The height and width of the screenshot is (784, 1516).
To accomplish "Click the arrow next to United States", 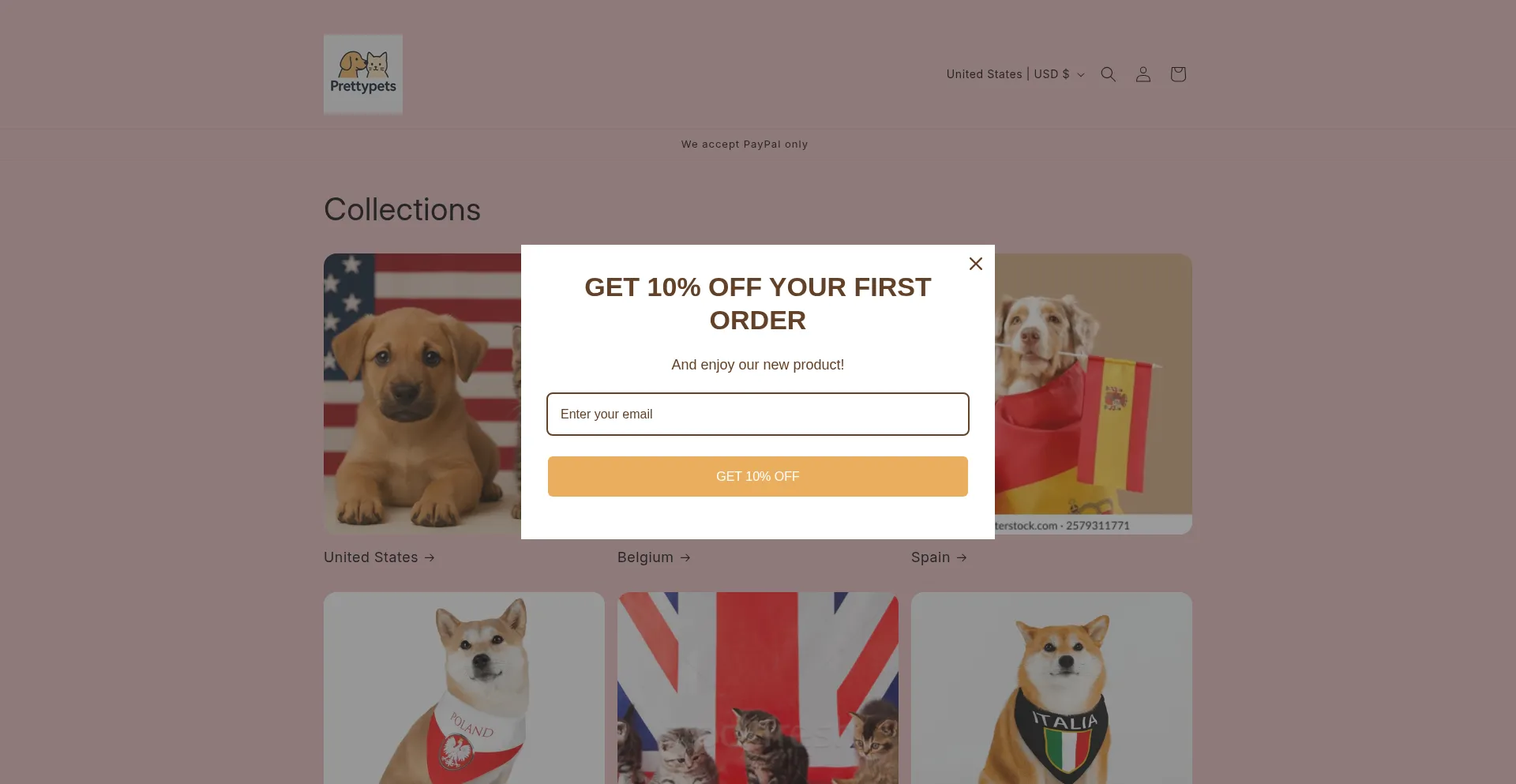I will [x=429, y=557].
